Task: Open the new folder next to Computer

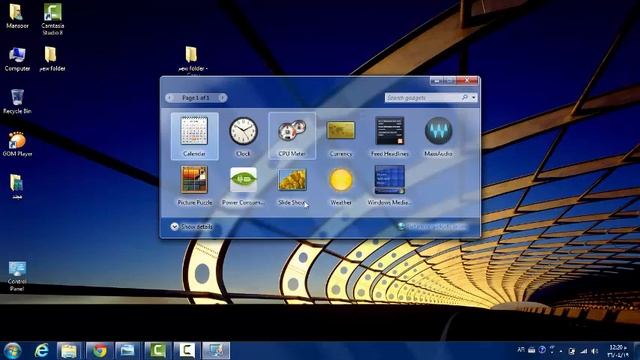Action: click(52, 59)
